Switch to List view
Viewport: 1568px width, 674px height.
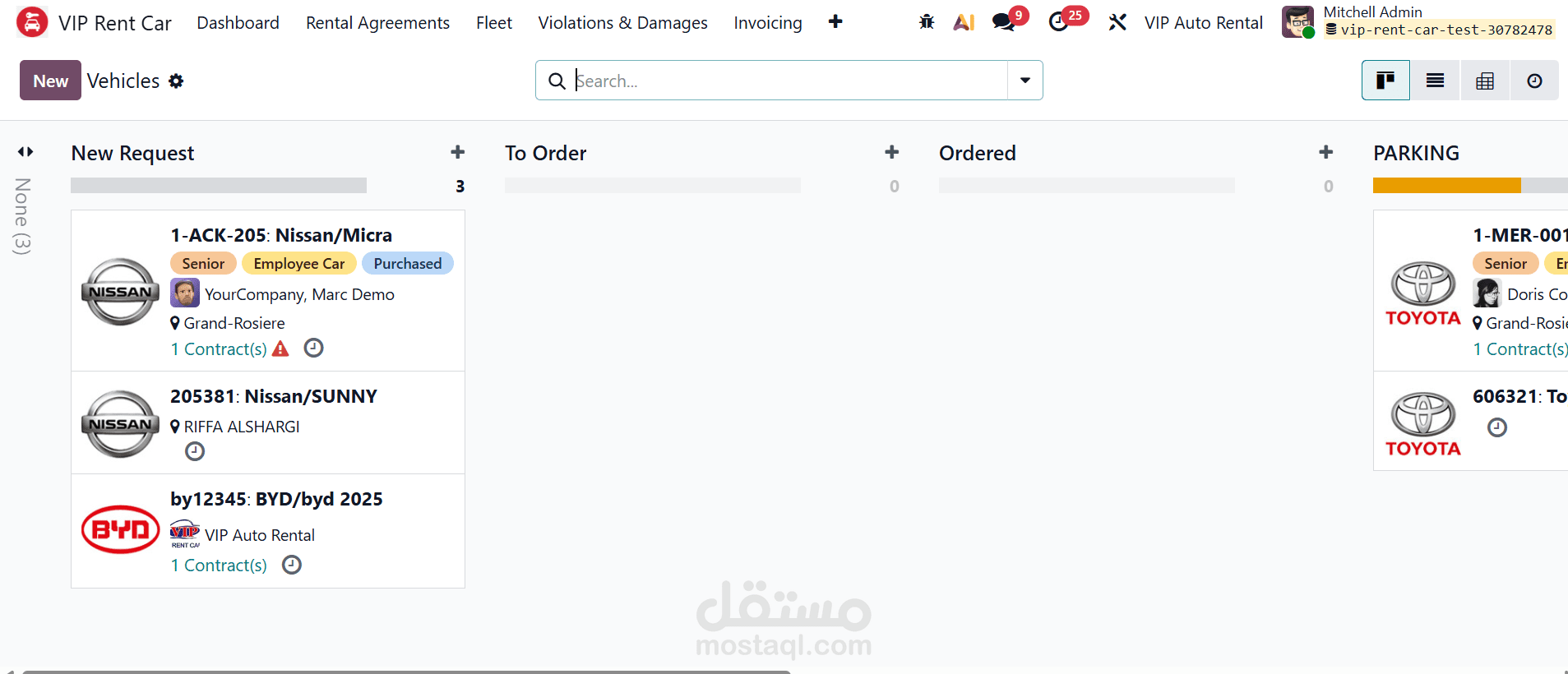(1435, 81)
